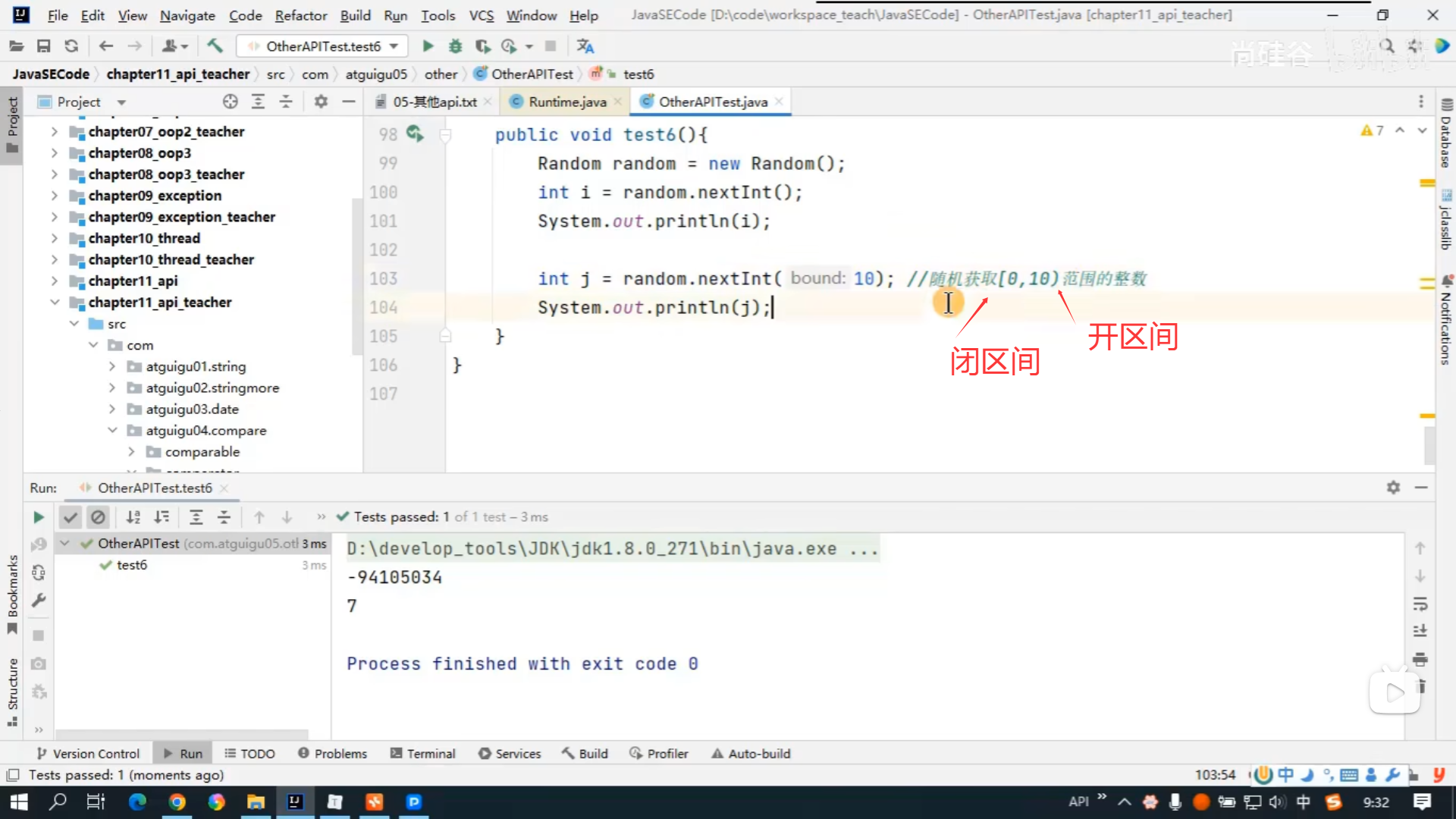This screenshot has width=1456, height=819.
Task: Click the Run with Coverage icon
Action: pos(482,46)
